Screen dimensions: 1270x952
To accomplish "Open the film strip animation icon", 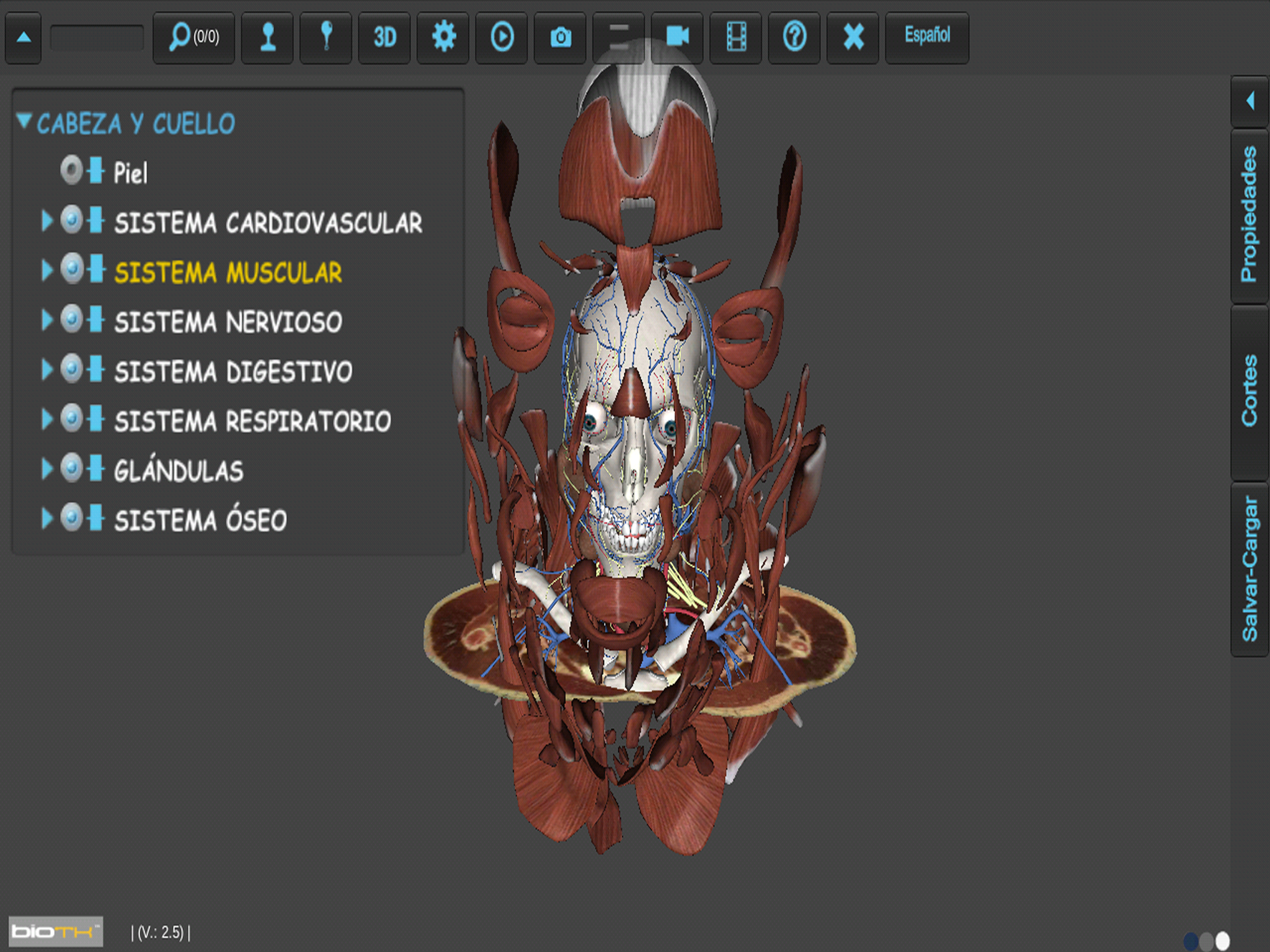I will [736, 37].
